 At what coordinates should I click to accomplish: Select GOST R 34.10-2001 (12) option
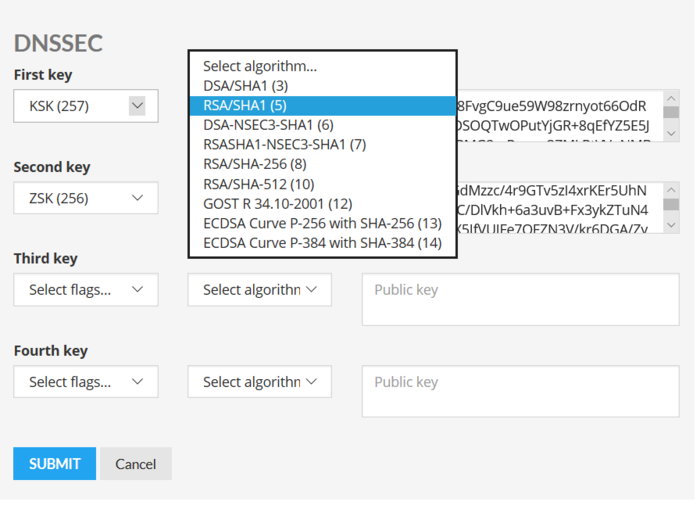coord(322,204)
